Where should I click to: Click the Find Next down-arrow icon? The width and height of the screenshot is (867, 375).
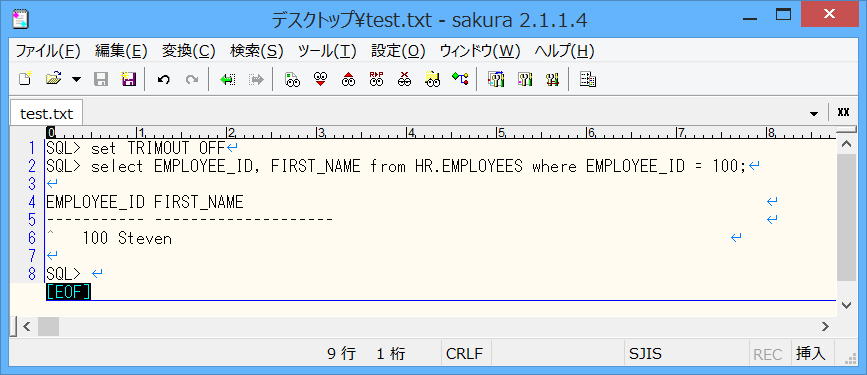click(321, 79)
